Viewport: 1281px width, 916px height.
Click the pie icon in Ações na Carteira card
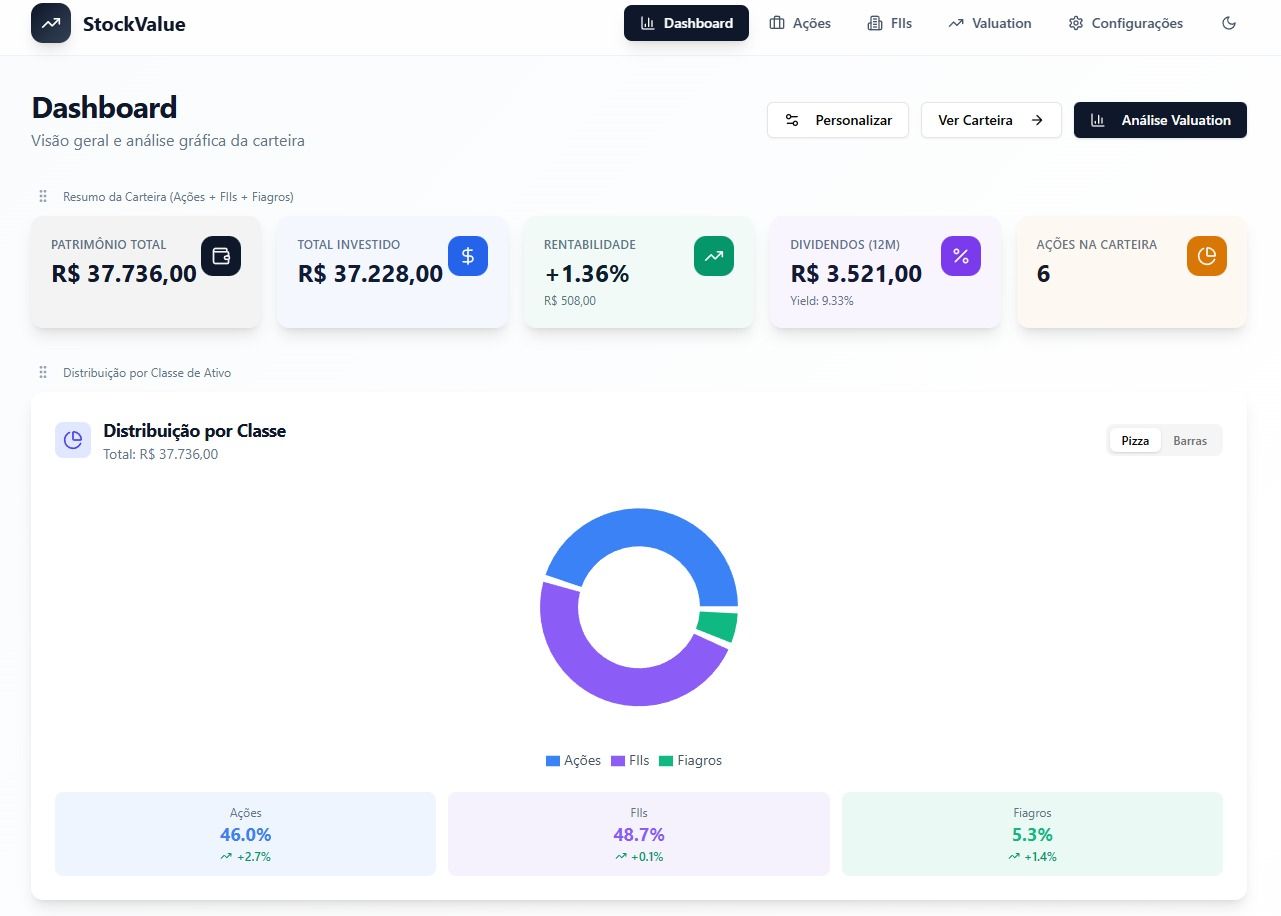point(1207,256)
